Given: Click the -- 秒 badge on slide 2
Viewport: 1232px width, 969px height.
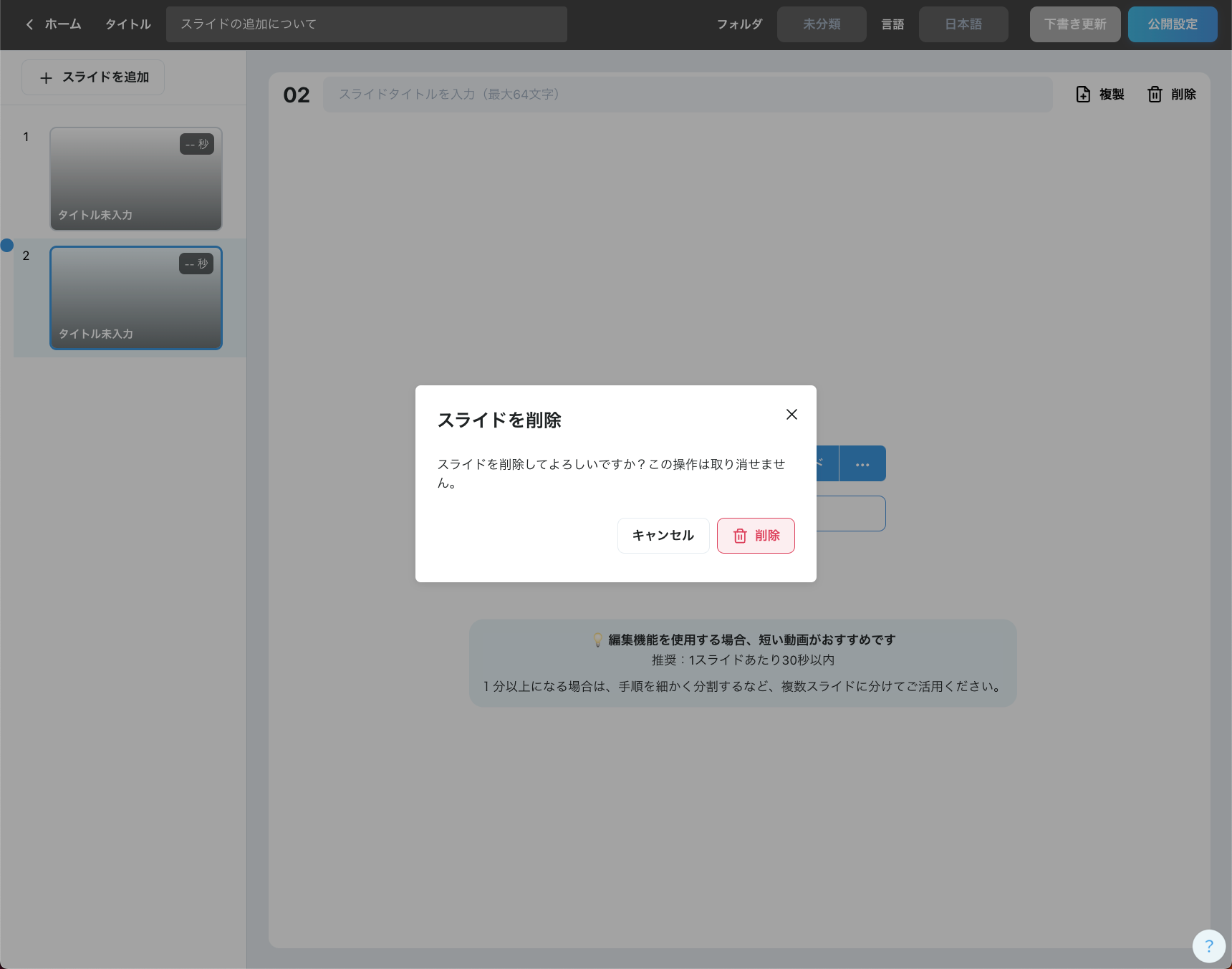Looking at the screenshot, I should coord(196,264).
